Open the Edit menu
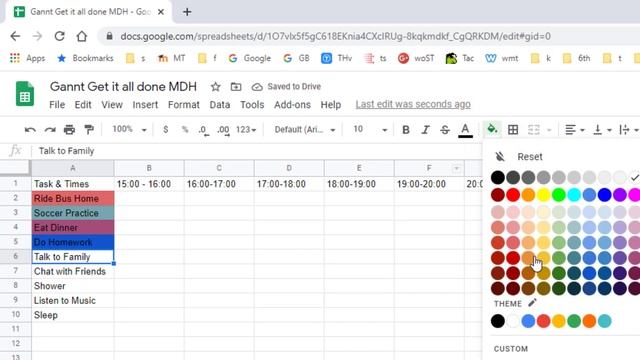Viewport: 640px width, 360px height. coord(83,105)
